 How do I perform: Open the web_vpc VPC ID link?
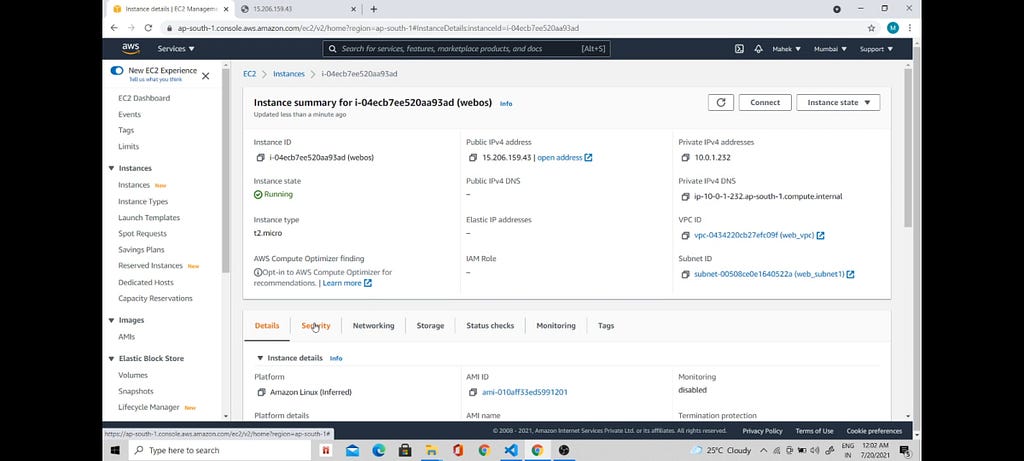click(x=758, y=235)
